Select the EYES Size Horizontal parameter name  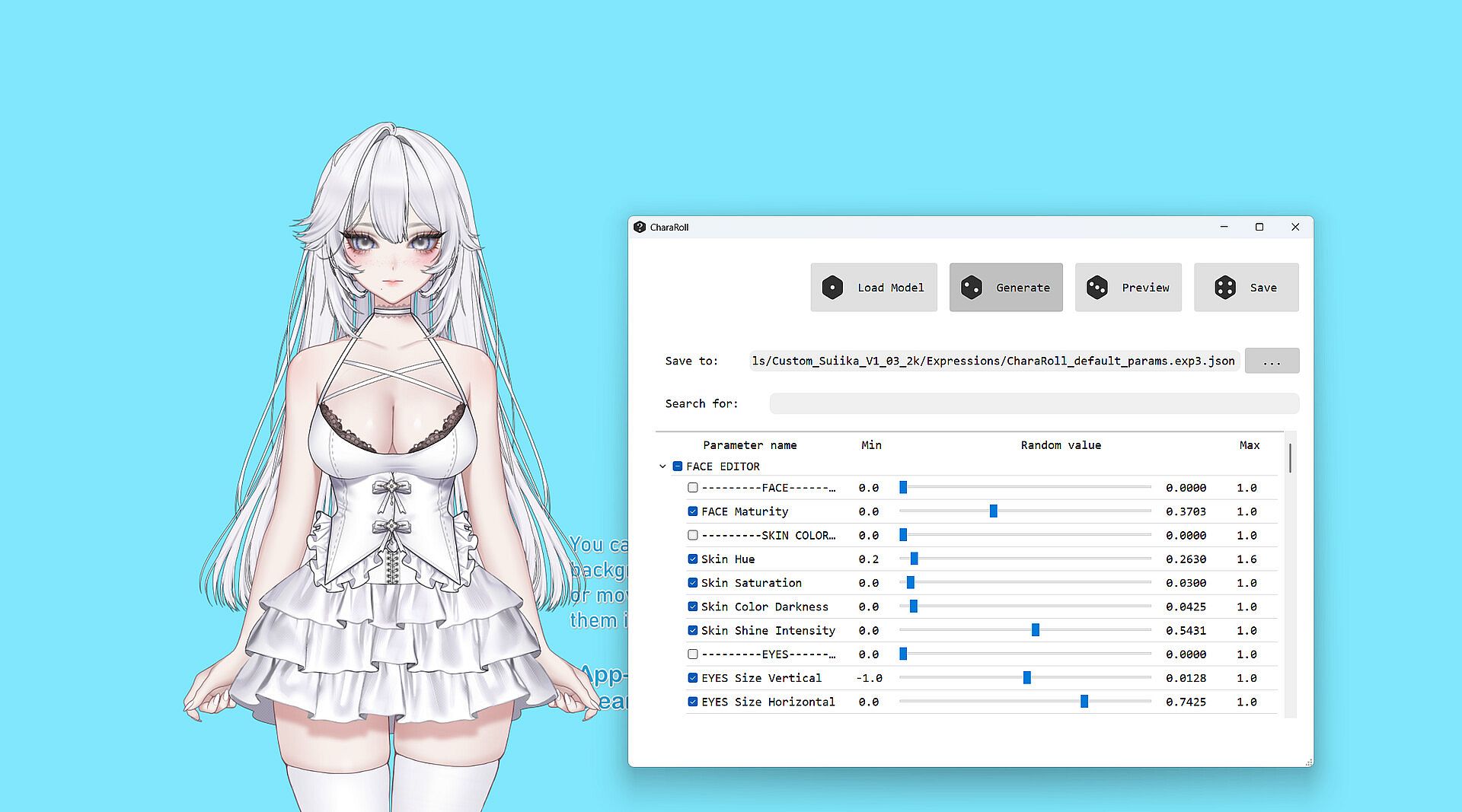tap(768, 702)
